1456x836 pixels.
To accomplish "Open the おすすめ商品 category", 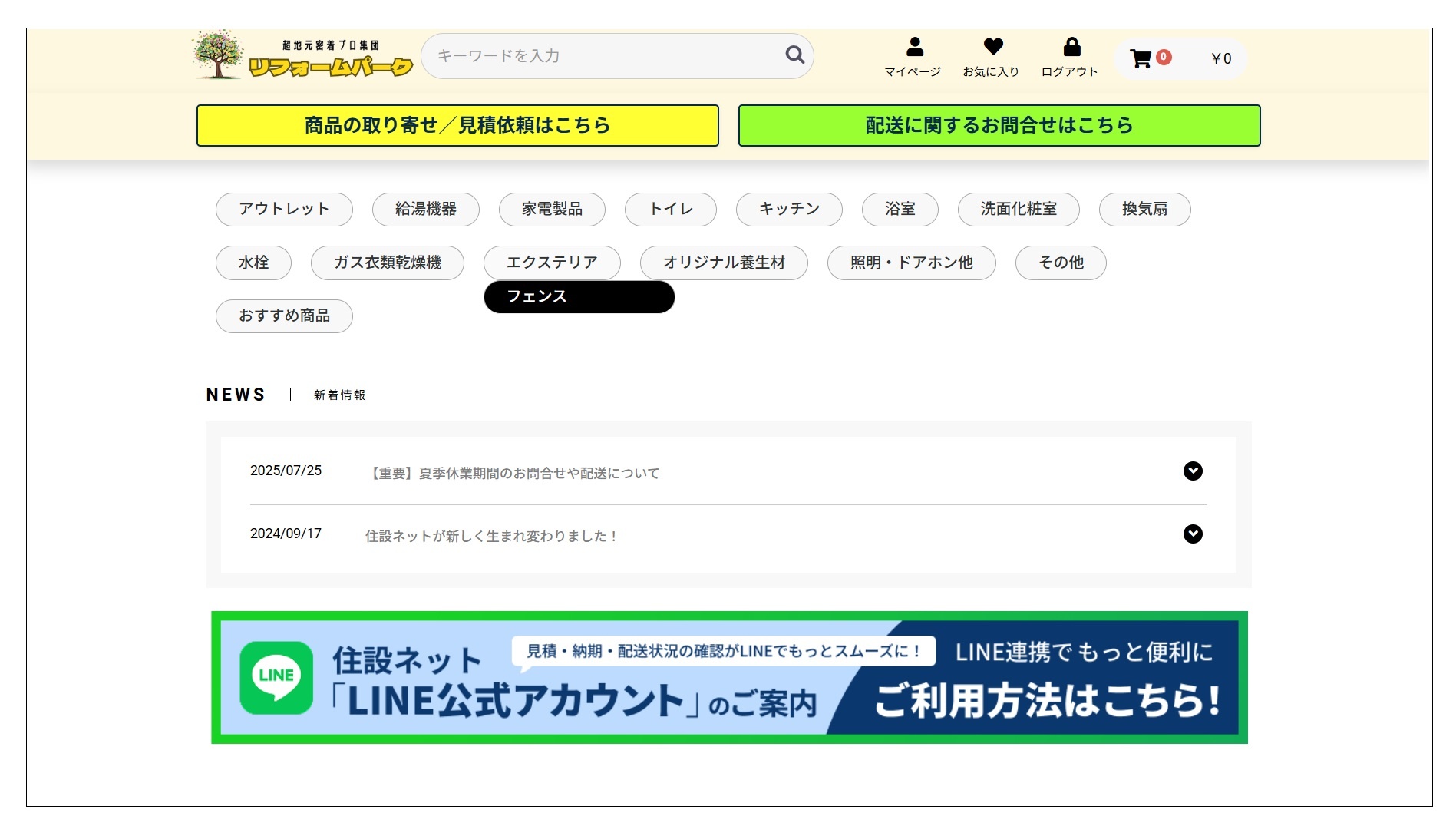I will click(x=284, y=316).
